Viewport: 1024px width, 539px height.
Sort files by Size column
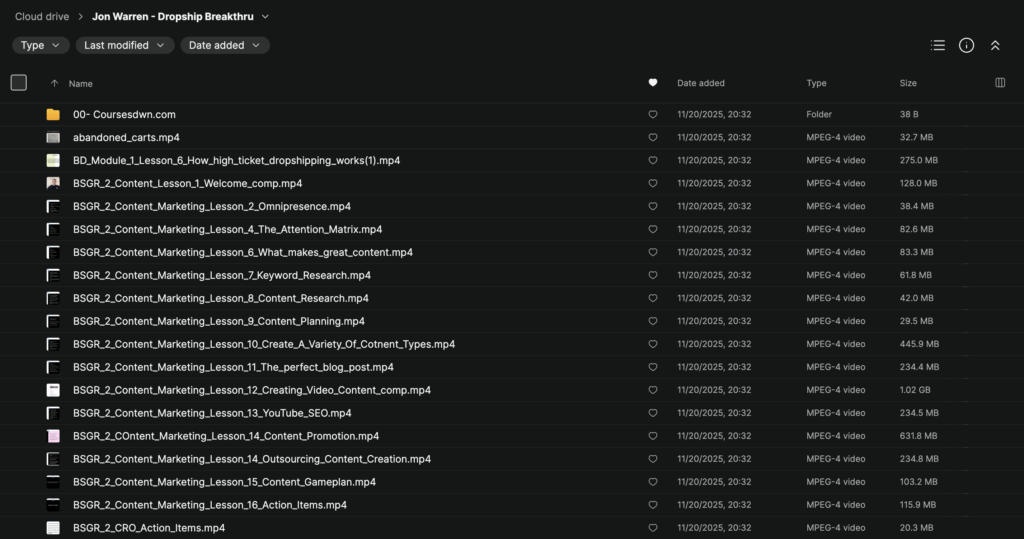click(908, 83)
